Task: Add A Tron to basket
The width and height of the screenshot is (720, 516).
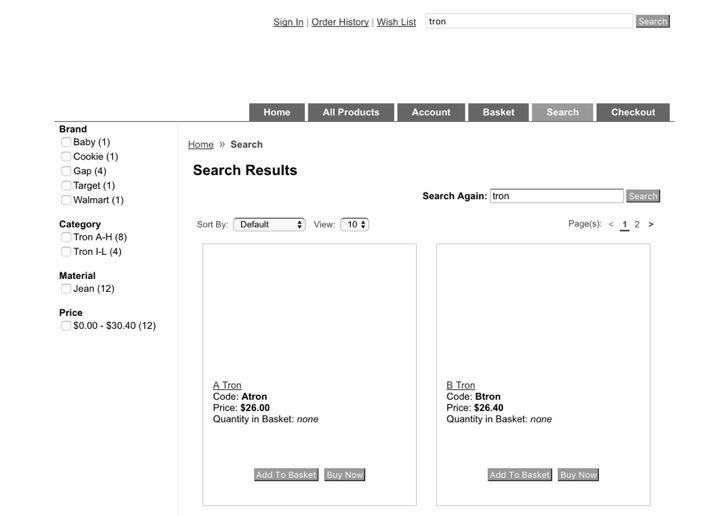Action: (x=286, y=475)
